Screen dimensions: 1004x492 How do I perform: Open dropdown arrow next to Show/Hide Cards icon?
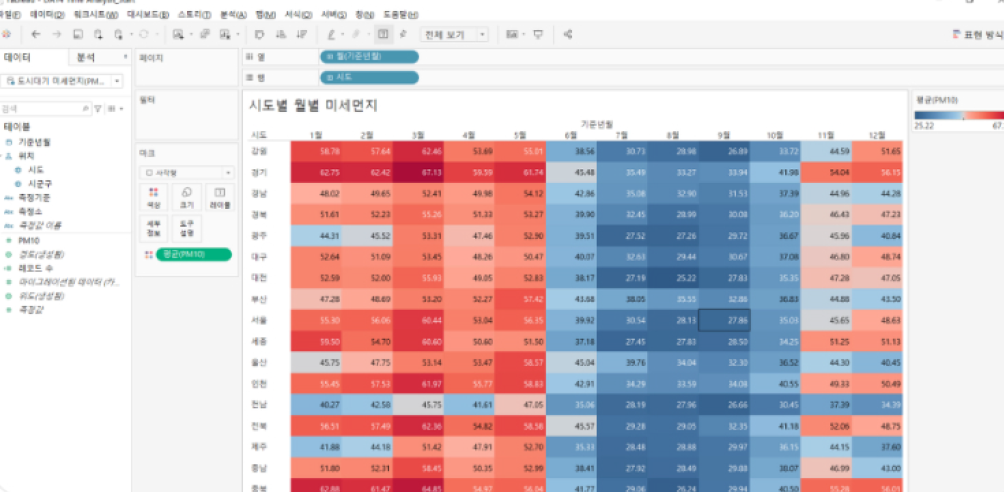click(x=524, y=35)
